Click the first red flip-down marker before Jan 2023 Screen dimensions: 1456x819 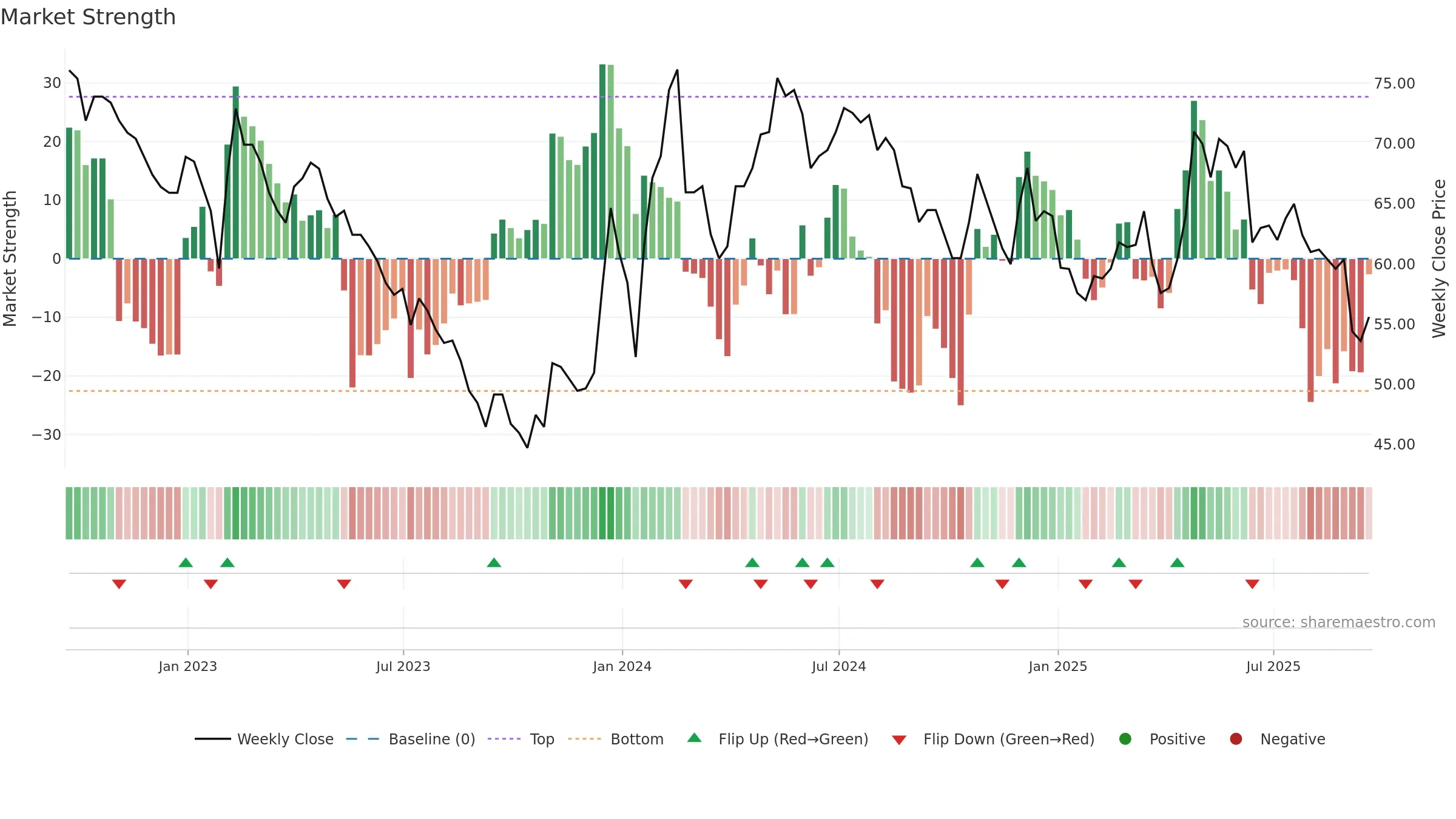[x=119, y=584]
